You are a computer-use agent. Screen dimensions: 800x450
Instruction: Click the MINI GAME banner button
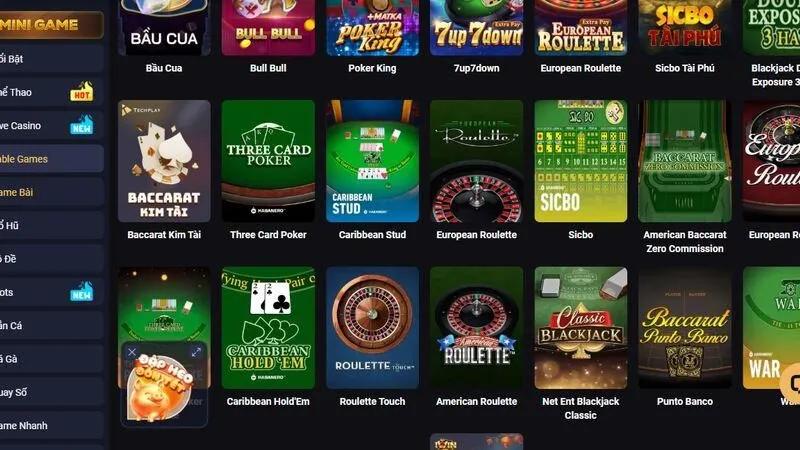52,24
